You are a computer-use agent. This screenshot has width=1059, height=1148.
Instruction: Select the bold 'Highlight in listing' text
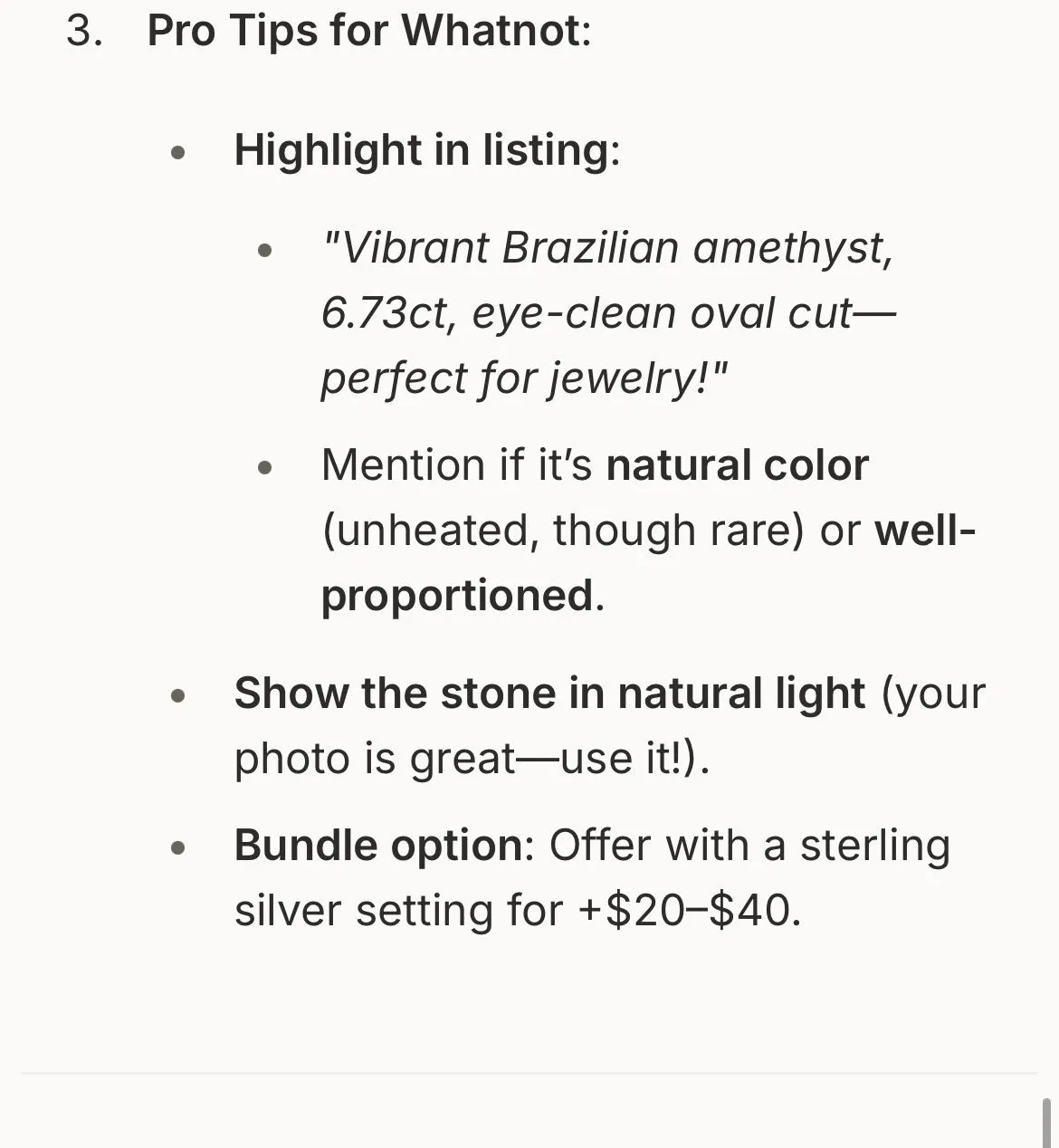point(422,149)
